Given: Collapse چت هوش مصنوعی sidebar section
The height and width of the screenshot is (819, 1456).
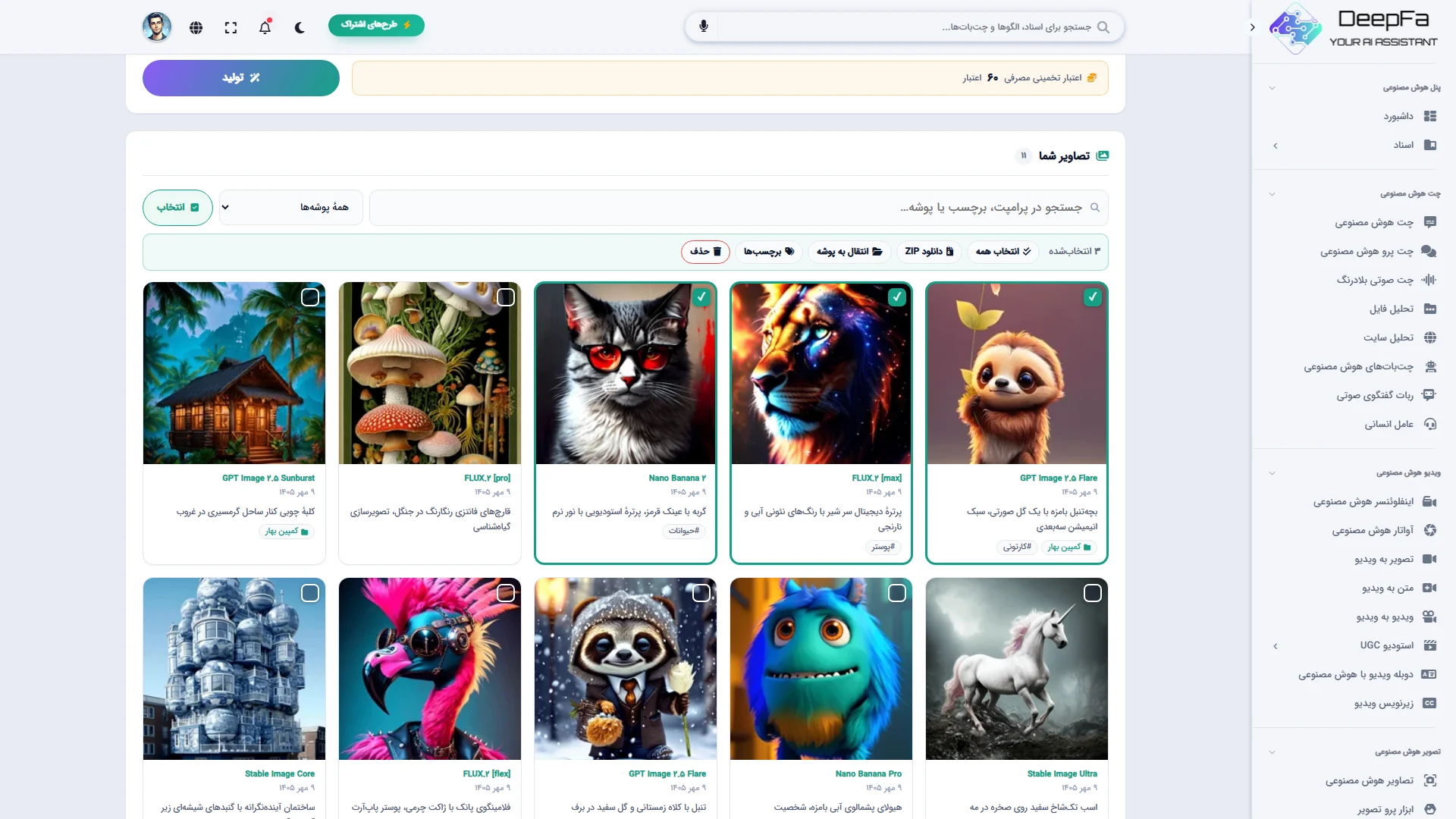Looking at the screenshot, I should (1272, 194).
